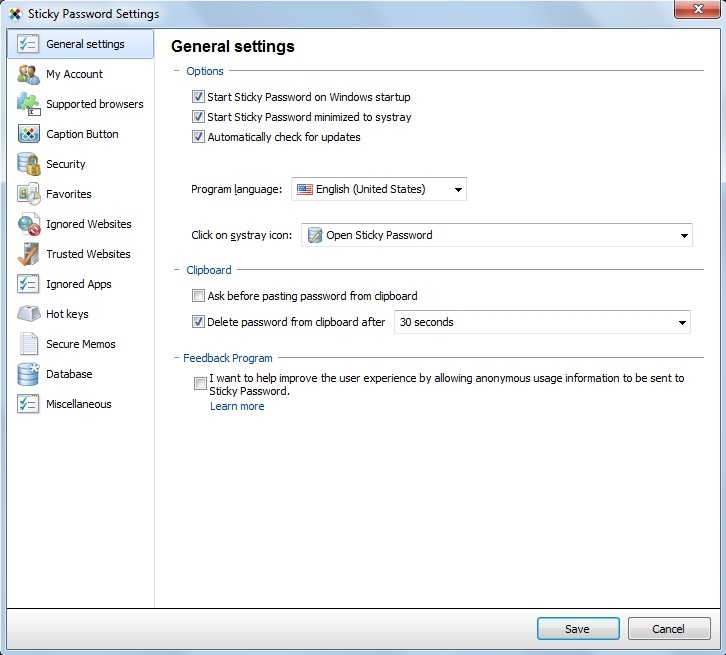Click the Sticky Password logo in title bar

(15, 14)
